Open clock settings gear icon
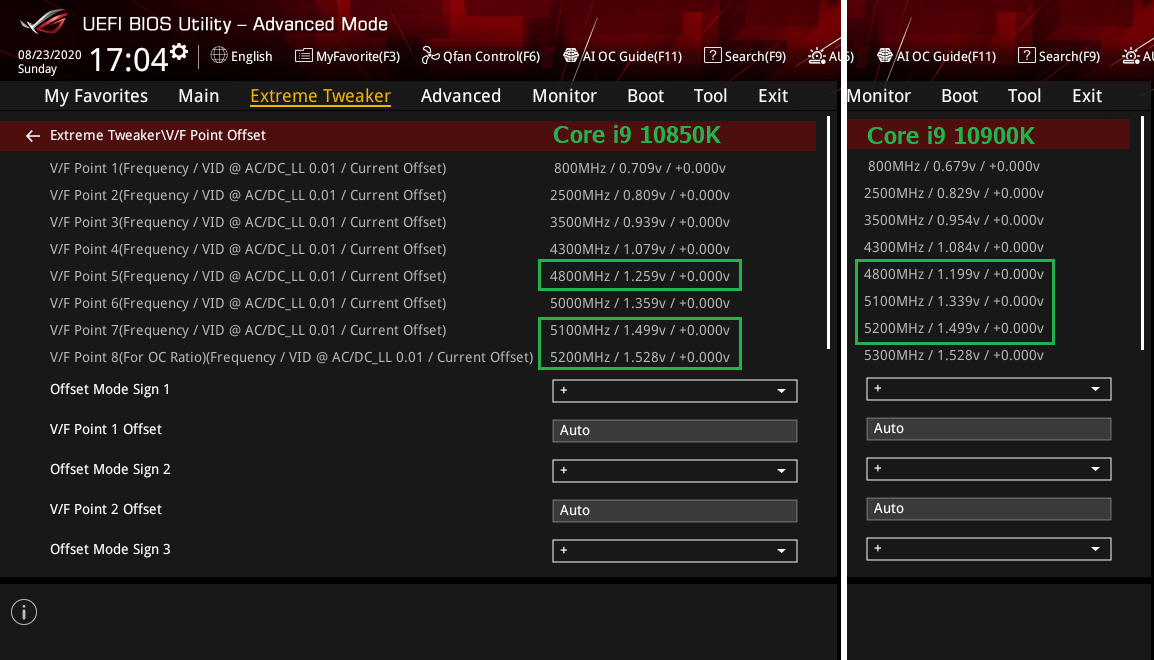The width and height of the screenshot is (1154, 660). [179, 52]
